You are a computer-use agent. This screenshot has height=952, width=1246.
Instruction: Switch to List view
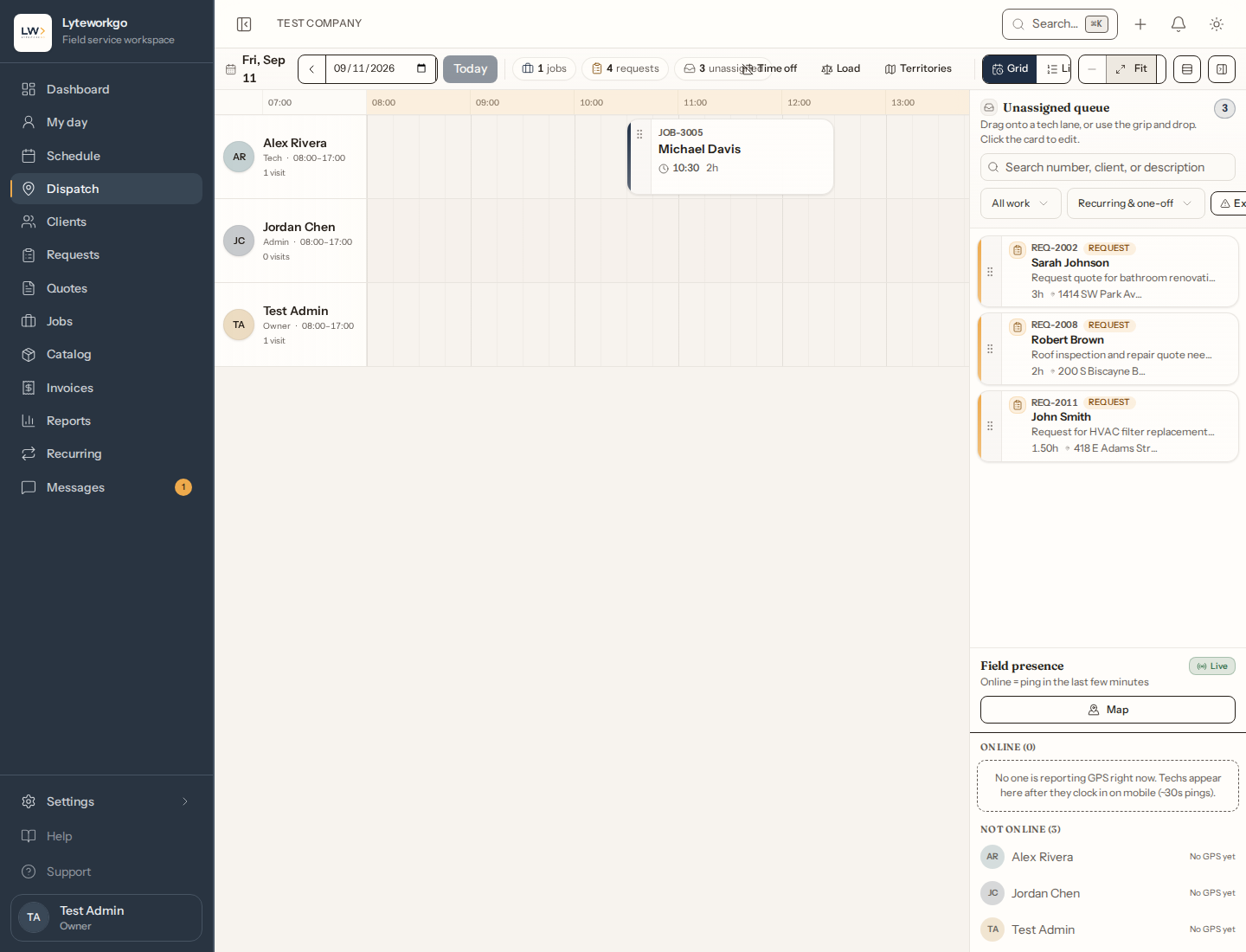click(x=1054, y=69)
